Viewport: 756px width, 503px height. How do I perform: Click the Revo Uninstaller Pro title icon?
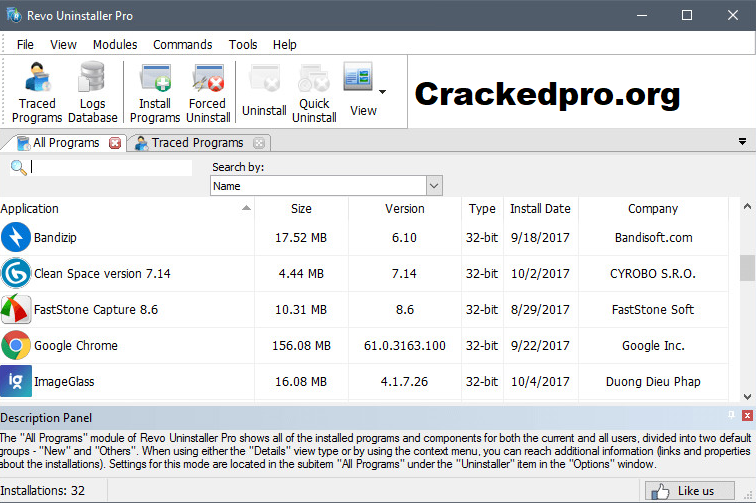coord(14,15)
